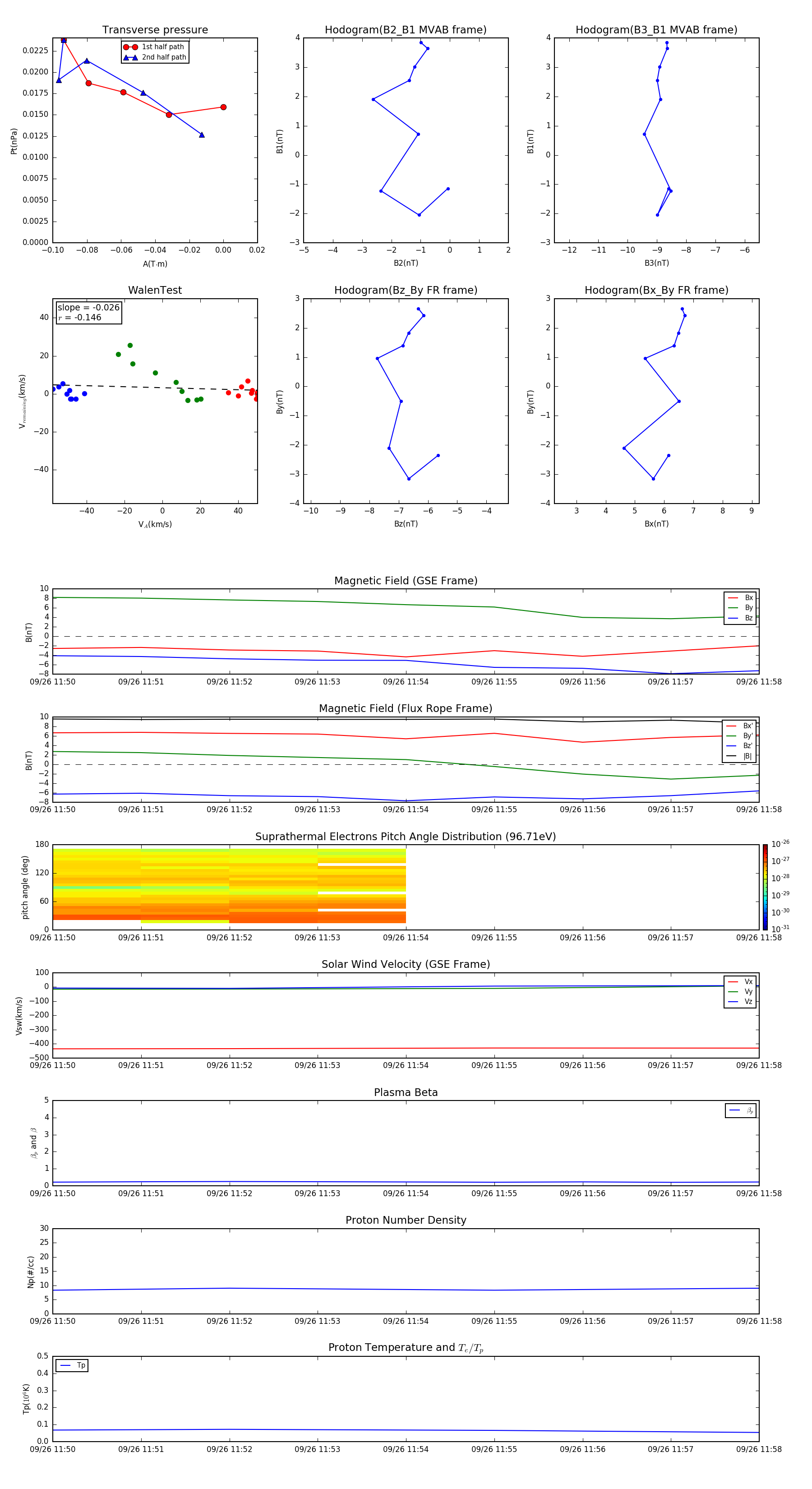Click the 'Pt(nPa)' y-axis label

pos(14,141)
